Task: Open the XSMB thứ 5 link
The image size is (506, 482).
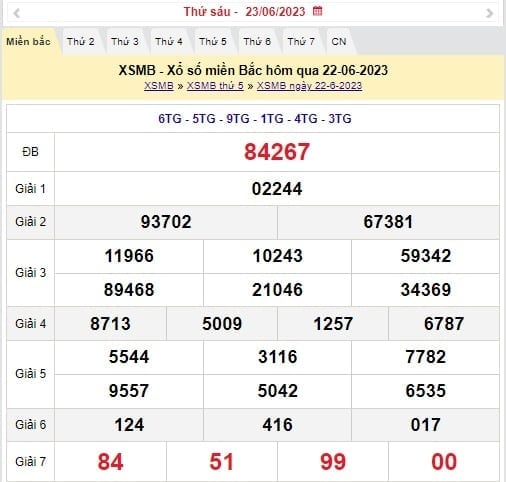Action: click(215, 86)
